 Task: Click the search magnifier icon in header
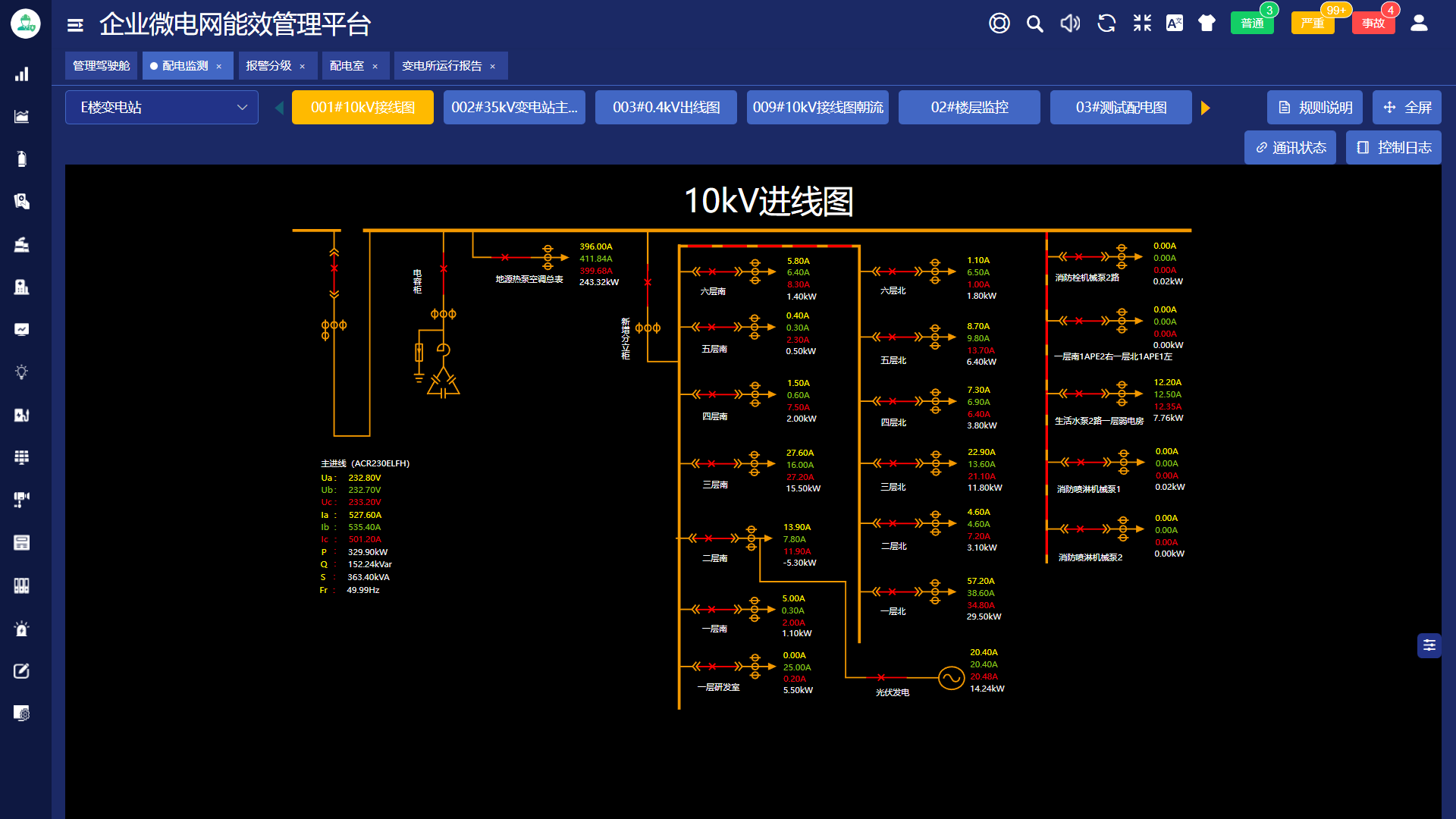coord(1034,24)
